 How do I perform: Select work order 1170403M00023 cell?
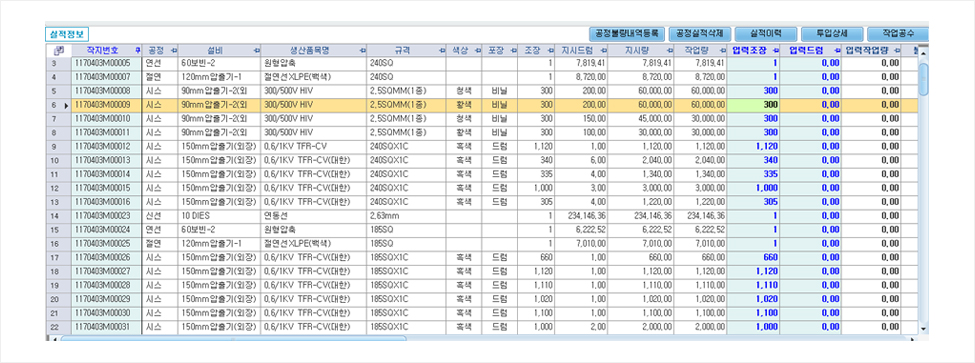(107, 216)
